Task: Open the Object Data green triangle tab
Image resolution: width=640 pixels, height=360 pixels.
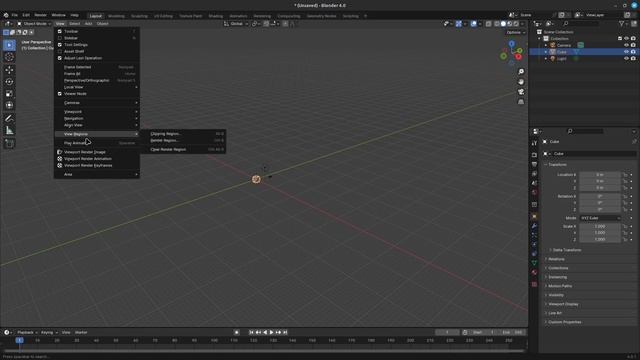Action: coord(534,263)
